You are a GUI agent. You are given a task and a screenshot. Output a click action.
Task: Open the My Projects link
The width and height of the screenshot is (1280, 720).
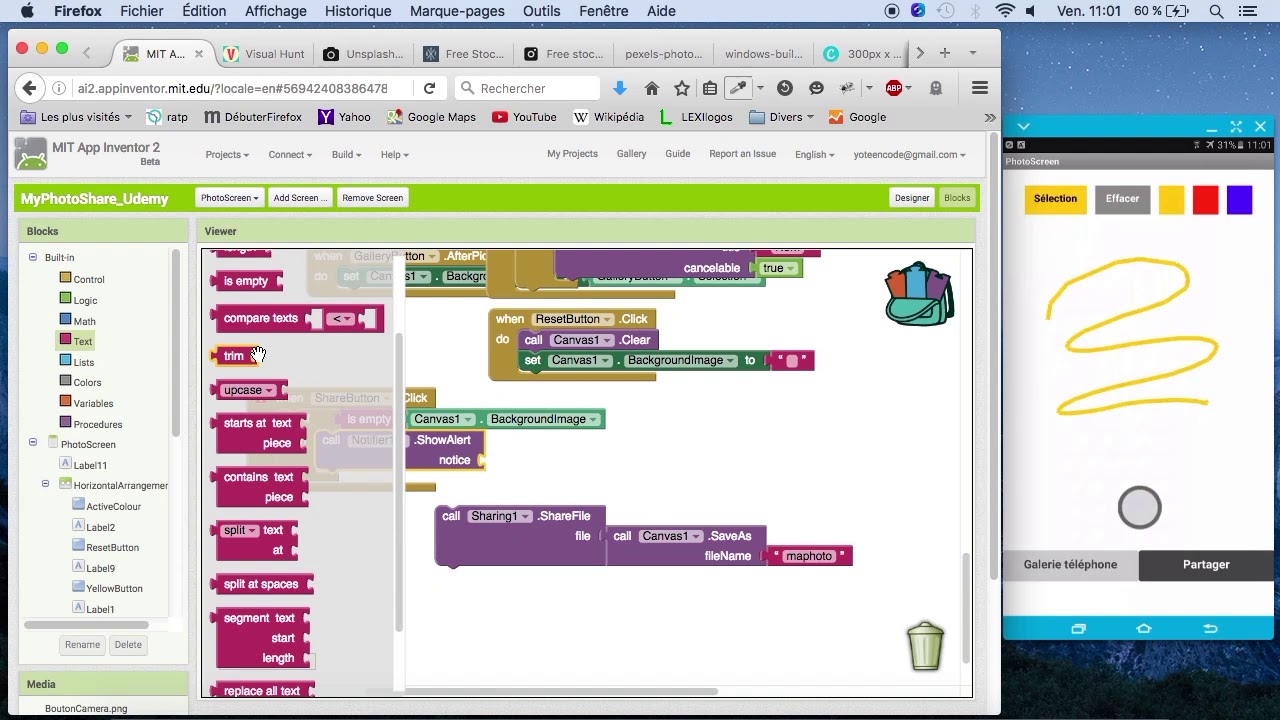(x=572, y=154)
